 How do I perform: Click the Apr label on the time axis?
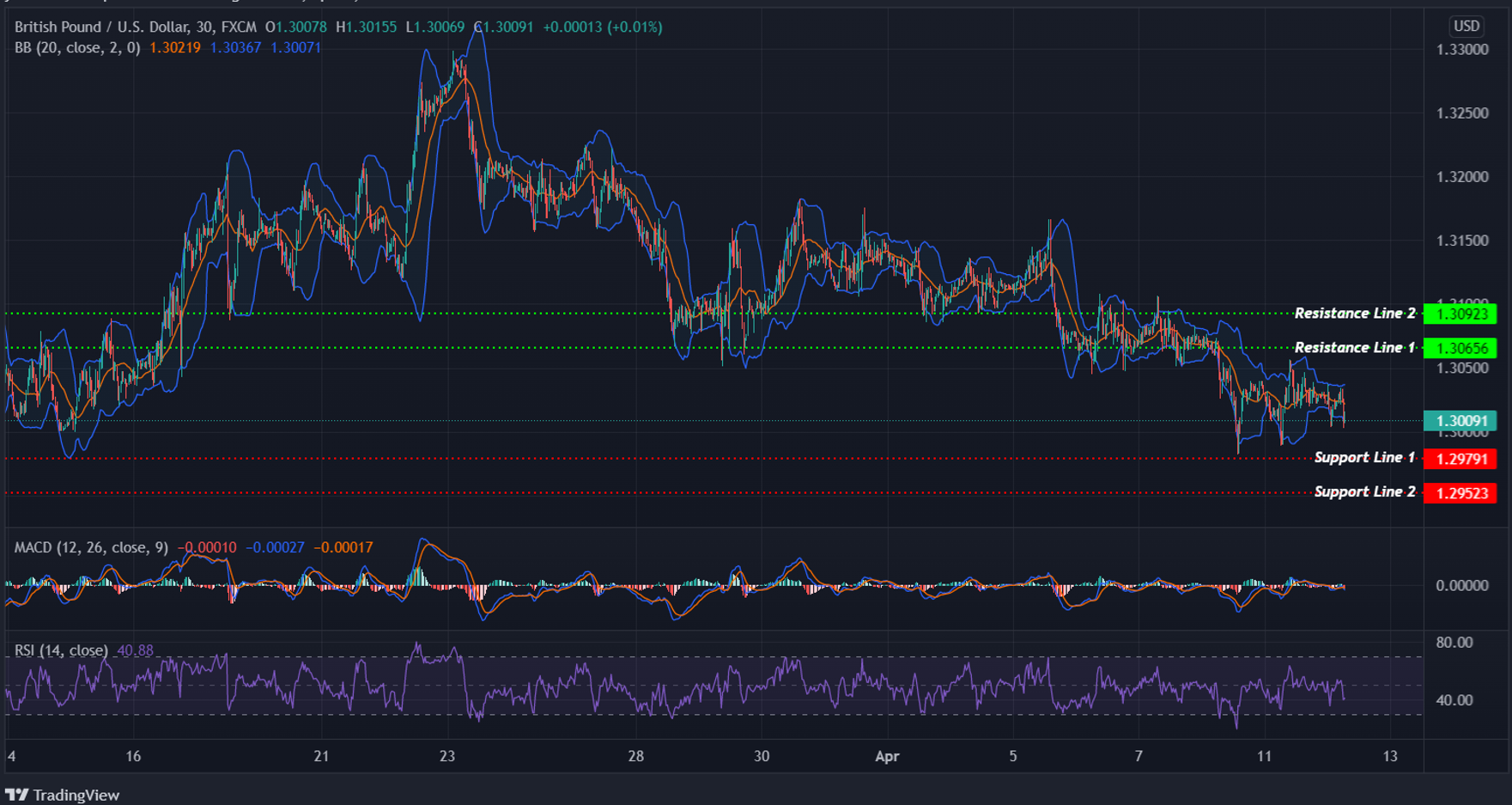tap(888, 757)
